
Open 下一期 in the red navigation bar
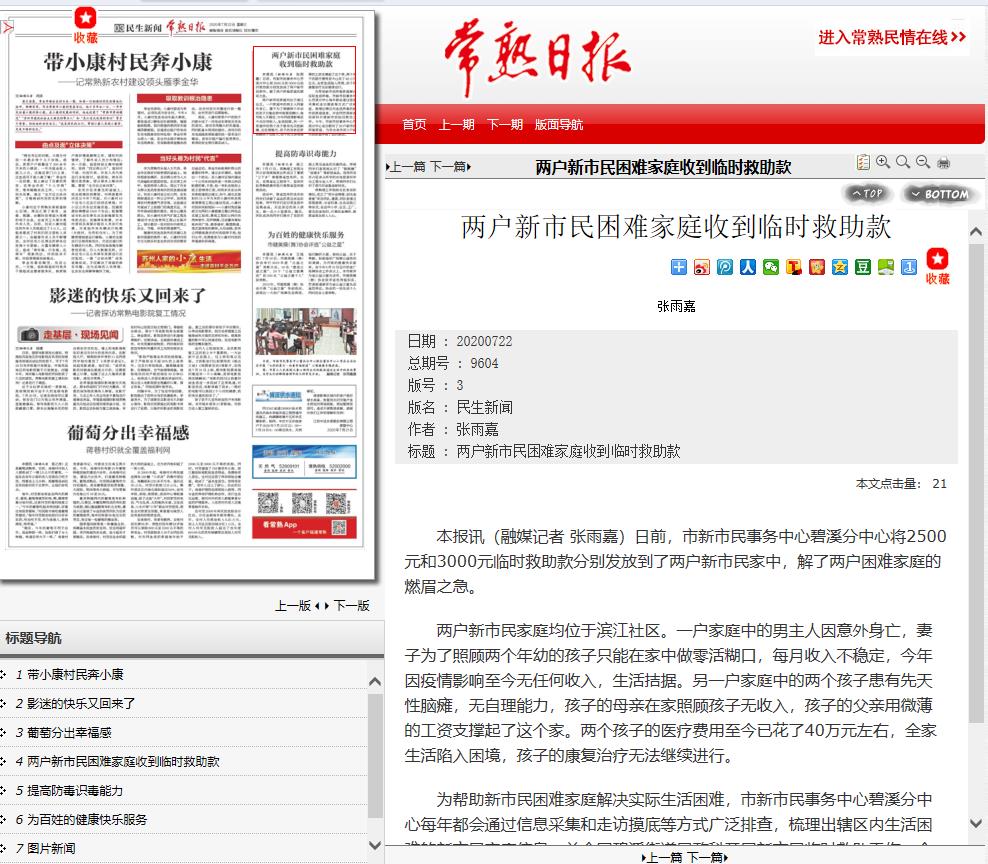pos(505,125)
